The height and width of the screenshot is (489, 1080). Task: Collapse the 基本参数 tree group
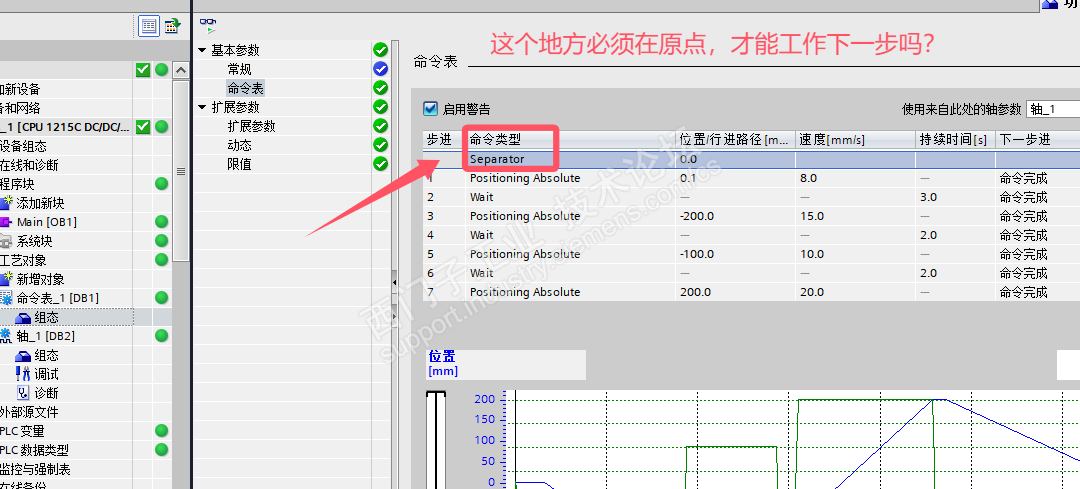tap(202, 50)
